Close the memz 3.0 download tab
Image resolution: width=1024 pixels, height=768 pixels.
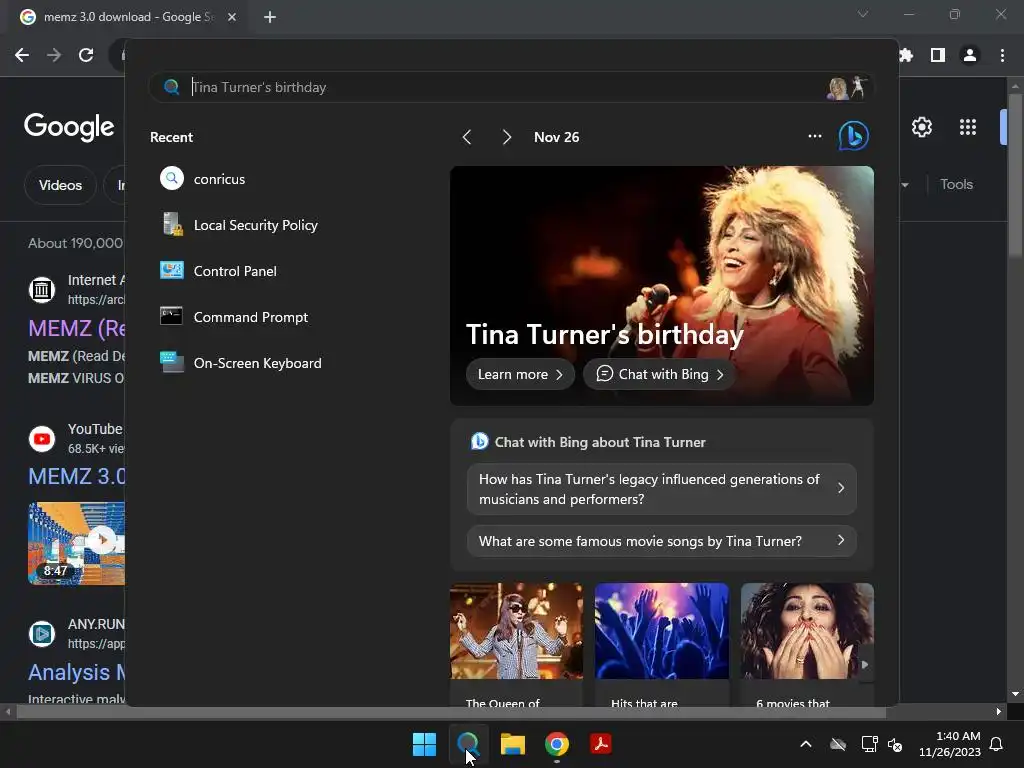click(x=232, y=17)
